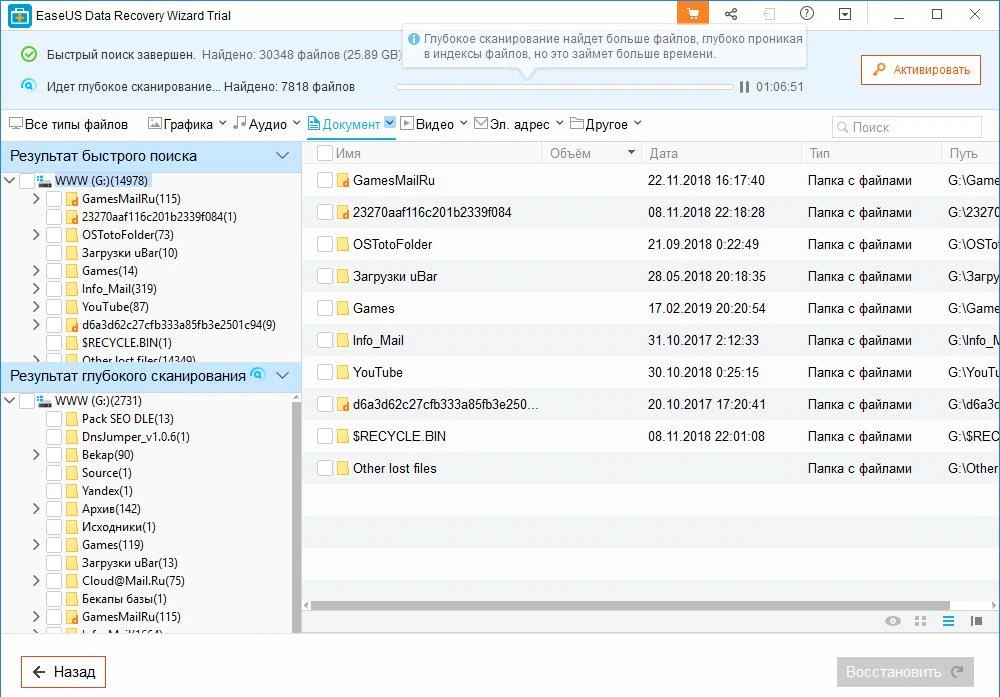Click the import scan status icon
The height and width of the screenshot is (697, 1000).
point(769,14)
